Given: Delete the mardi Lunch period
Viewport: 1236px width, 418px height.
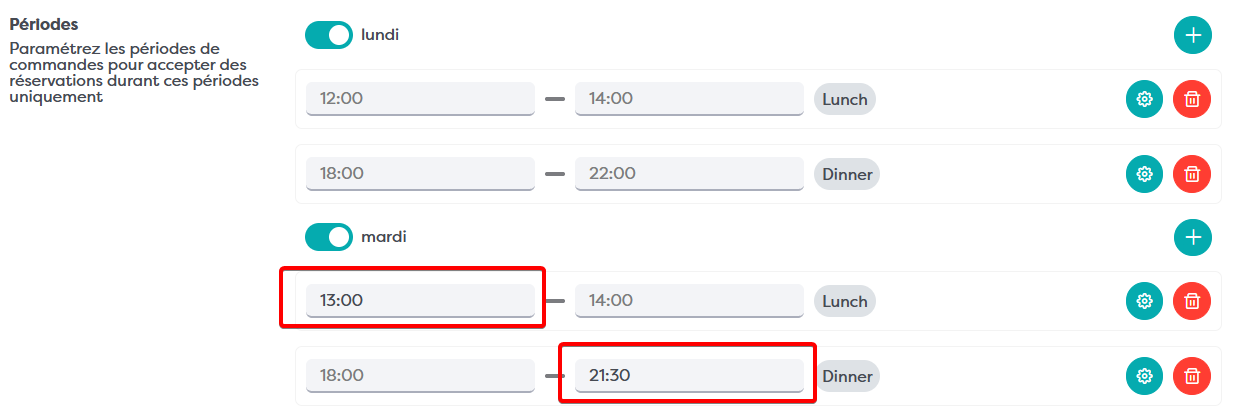Looking at the screenshot, I should [1192, 301].
